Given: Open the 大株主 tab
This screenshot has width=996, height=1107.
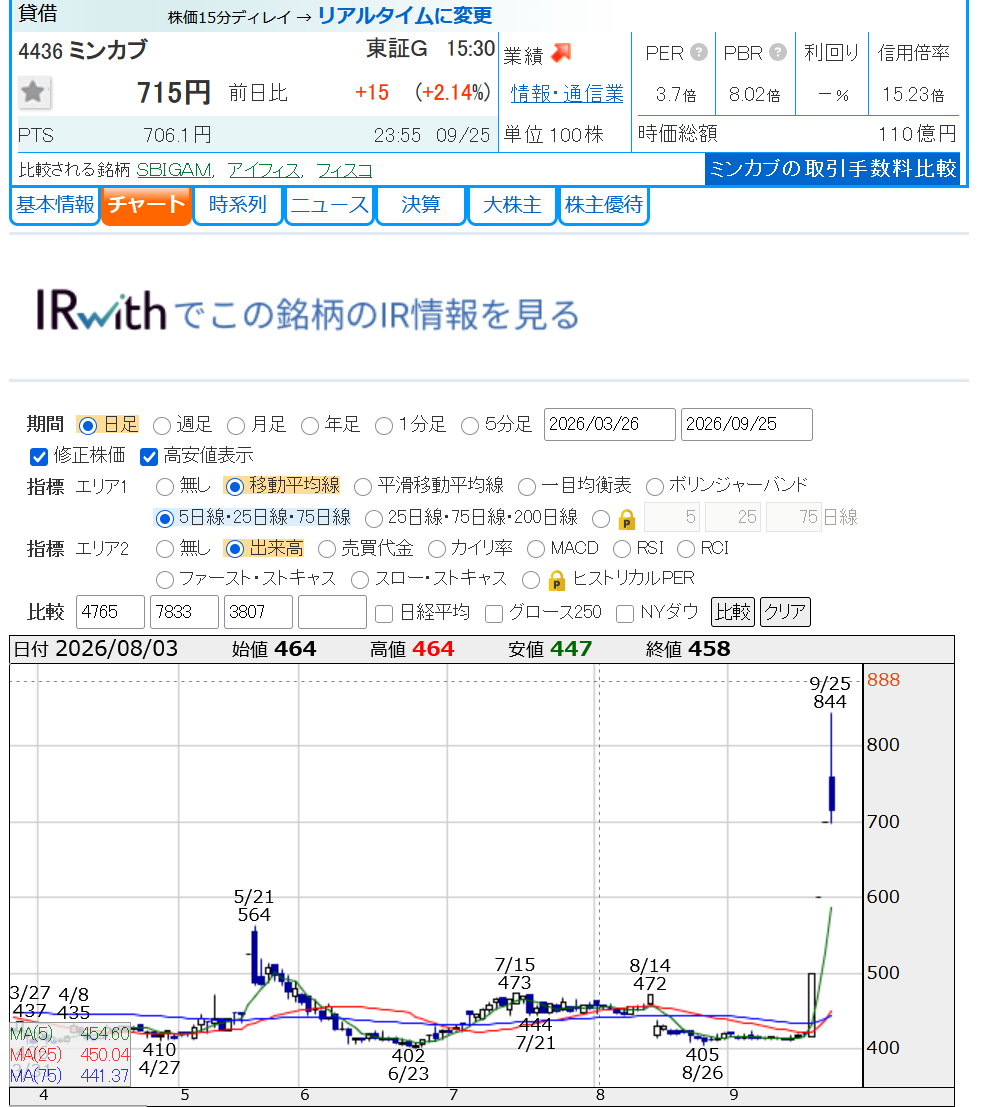Looking at the screenshot, I should coord(512,205).
